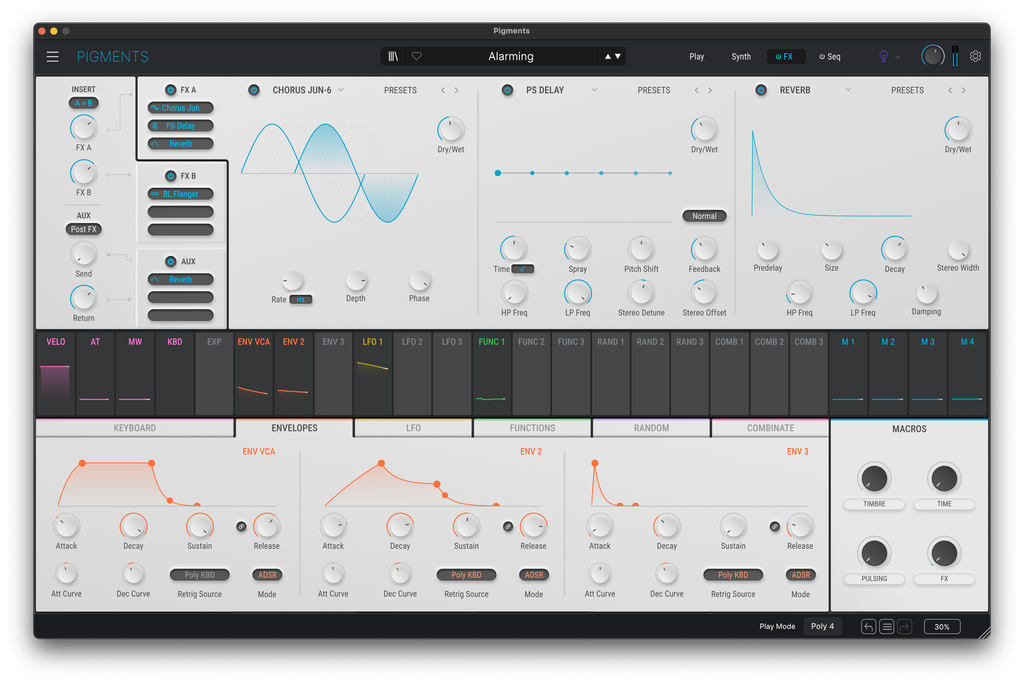Open ENV VCA ADSR mode dropdown
1024x683 pixels.
(x=267, y=575)
